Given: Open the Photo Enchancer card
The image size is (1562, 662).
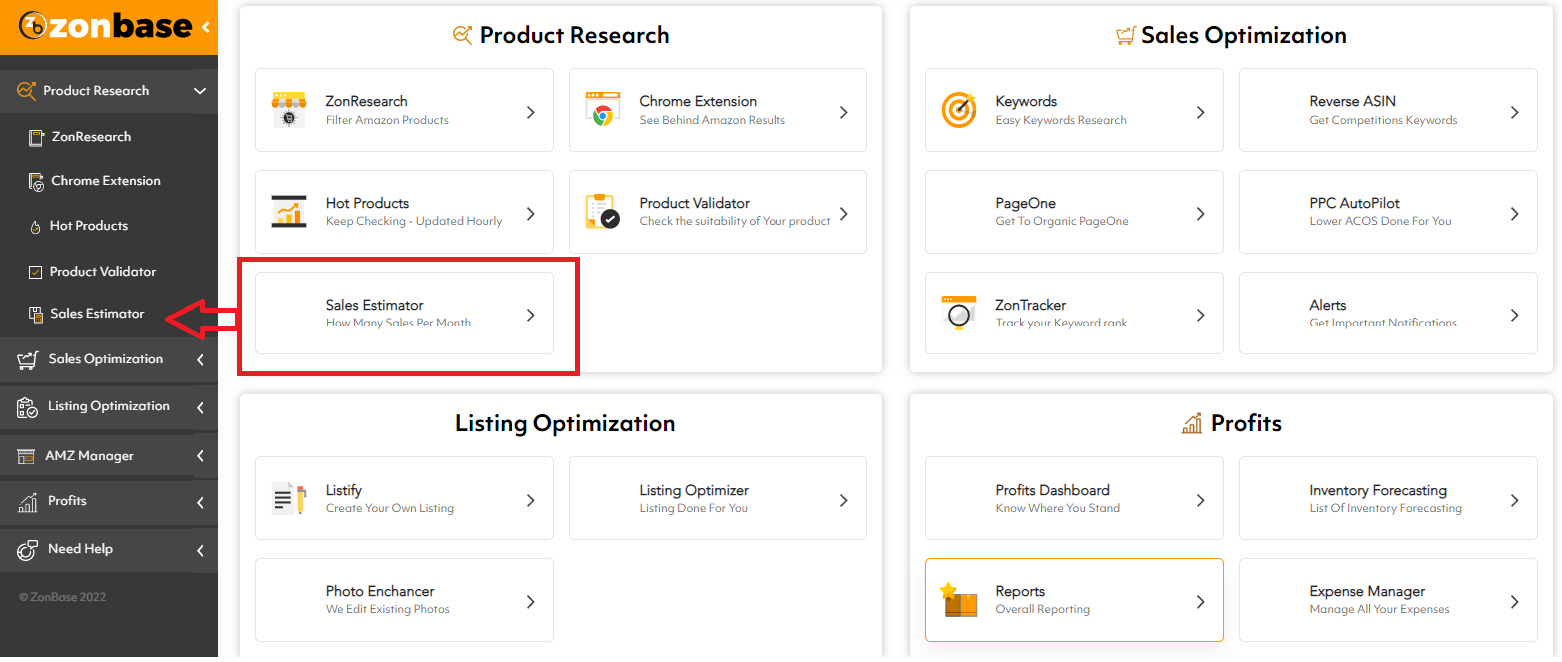Looking at the screenshot, I should (x=404, y=599).
